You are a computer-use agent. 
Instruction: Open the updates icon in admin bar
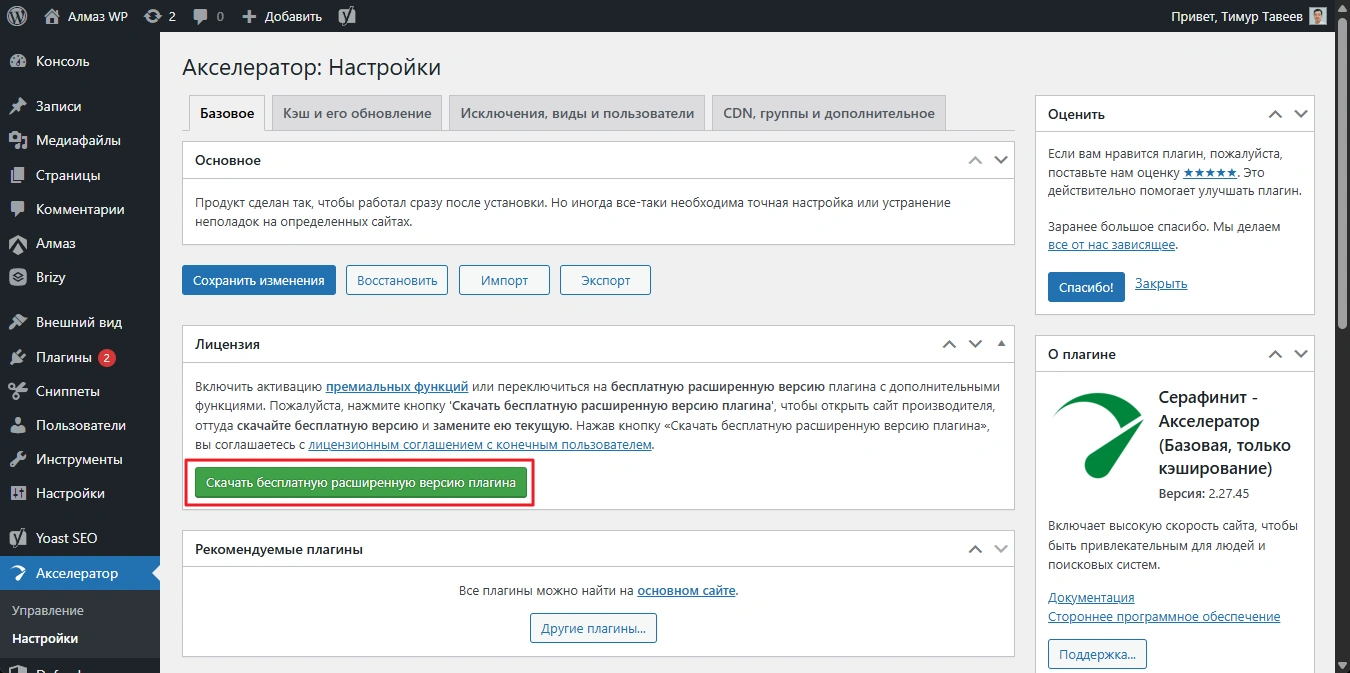[x=152, y=16]
